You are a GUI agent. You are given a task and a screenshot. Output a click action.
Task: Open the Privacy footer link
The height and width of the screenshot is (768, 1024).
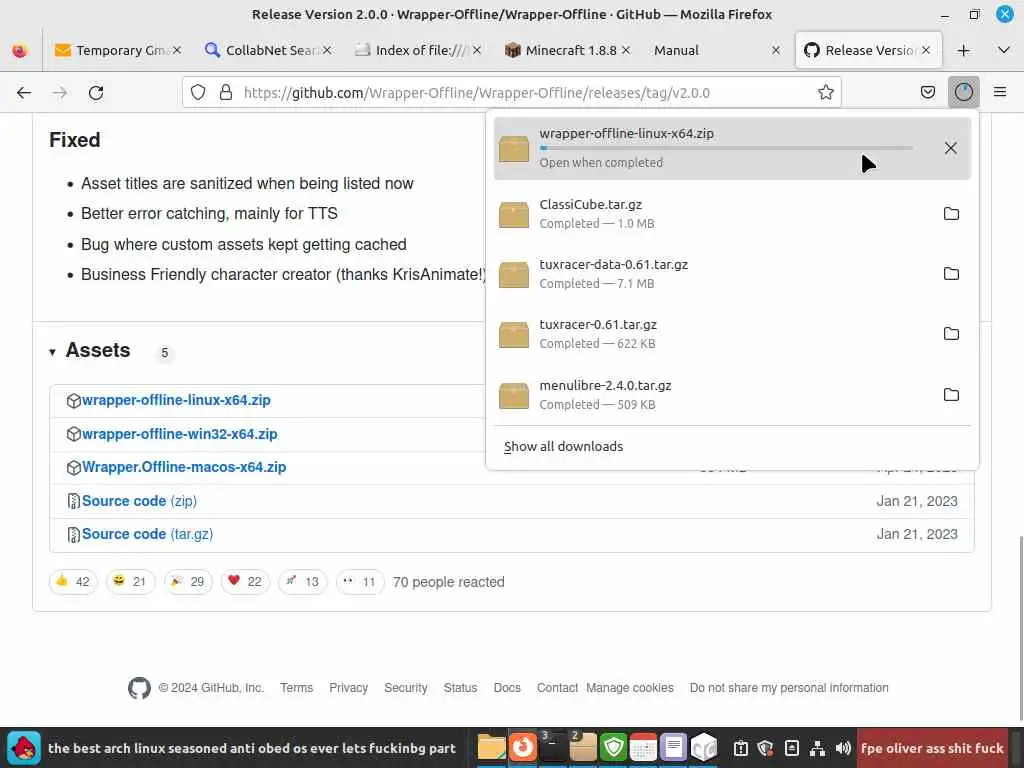point(348,688)
